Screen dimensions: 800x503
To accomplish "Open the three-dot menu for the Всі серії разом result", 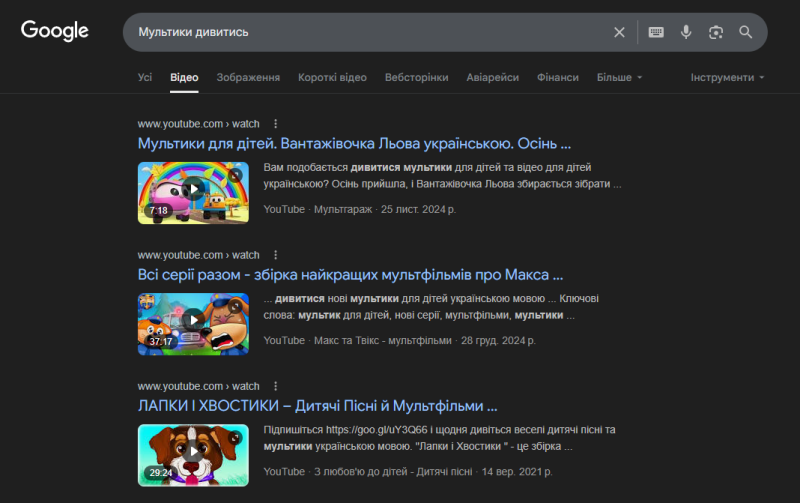I will (x=276, y=255).
